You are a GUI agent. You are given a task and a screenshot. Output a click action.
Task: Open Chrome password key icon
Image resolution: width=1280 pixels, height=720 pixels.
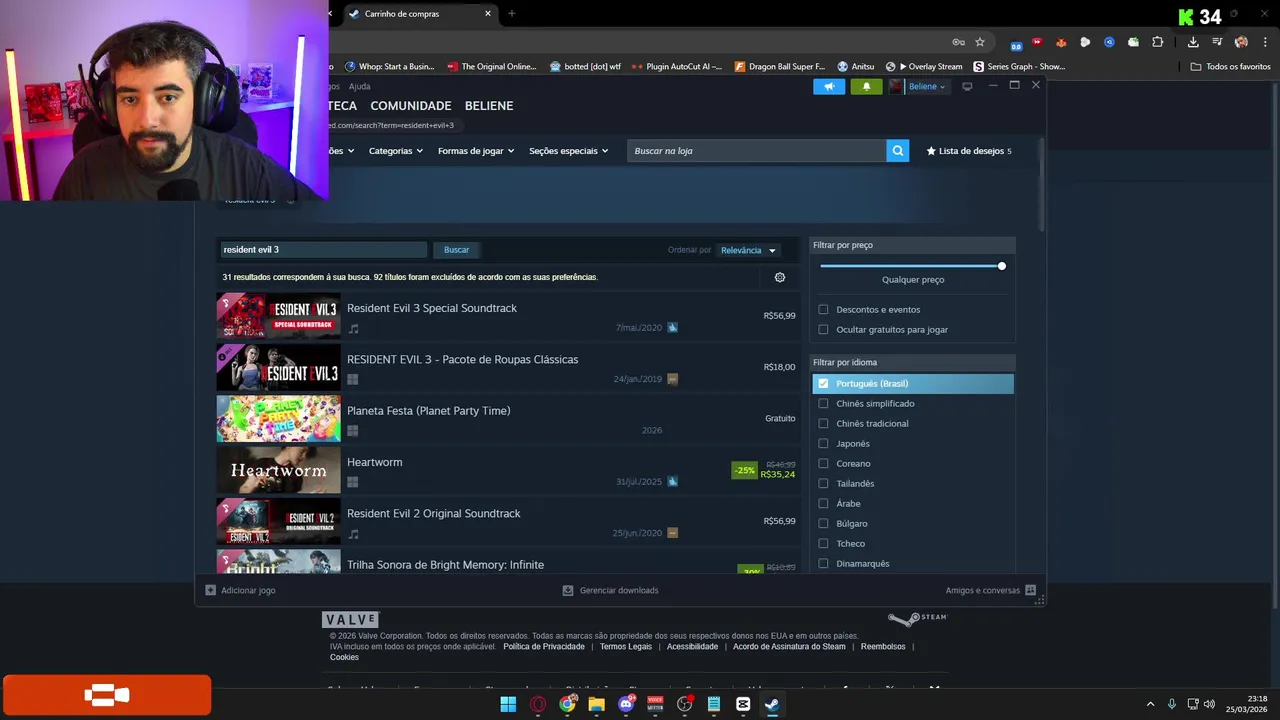958,42
